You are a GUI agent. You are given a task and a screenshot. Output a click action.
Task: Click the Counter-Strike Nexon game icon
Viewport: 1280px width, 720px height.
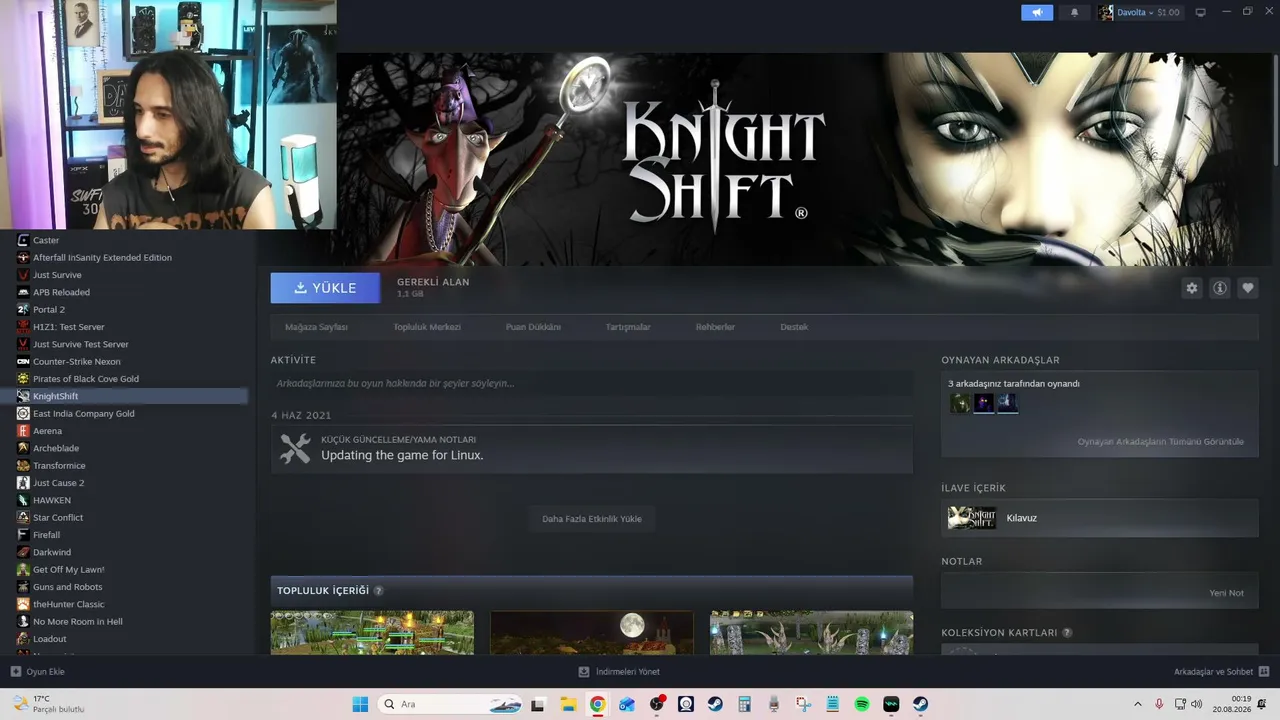[23, 362]
